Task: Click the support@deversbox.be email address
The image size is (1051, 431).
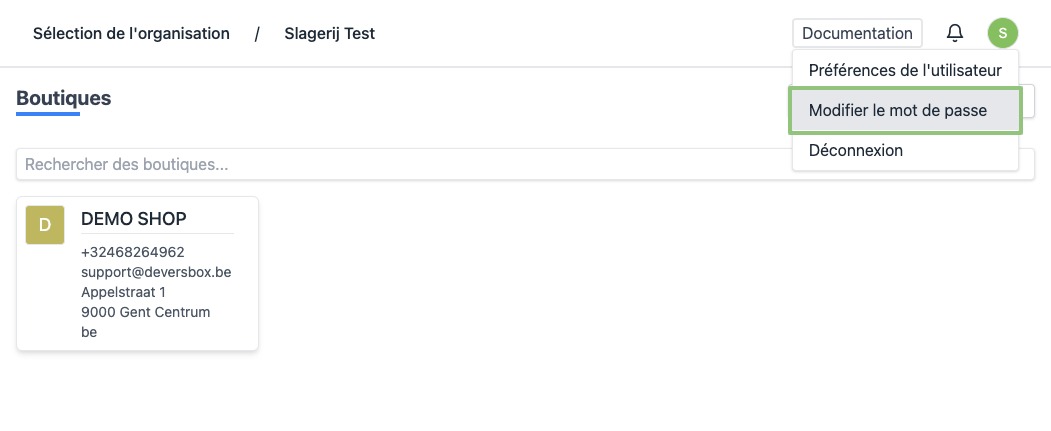Action: click(156, 272)
